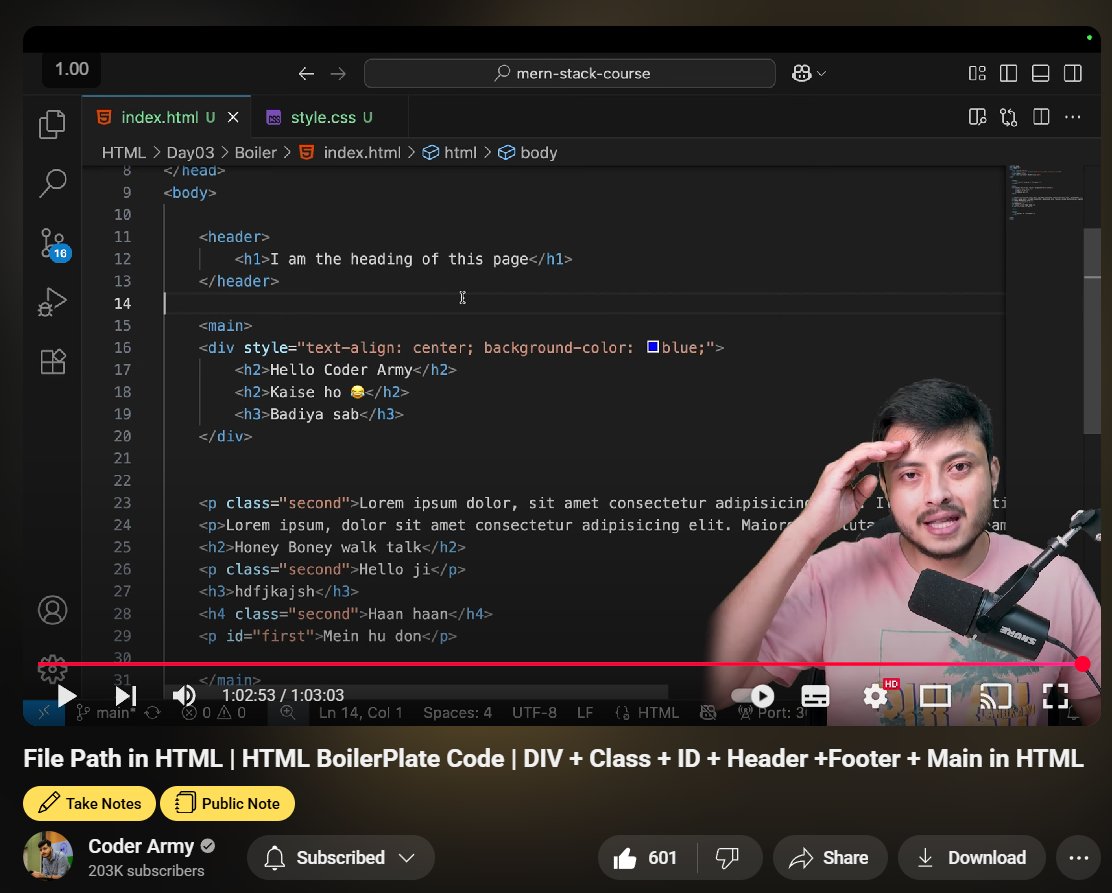
Task: Enter fullscreen mode
Action: (1055, 696)
